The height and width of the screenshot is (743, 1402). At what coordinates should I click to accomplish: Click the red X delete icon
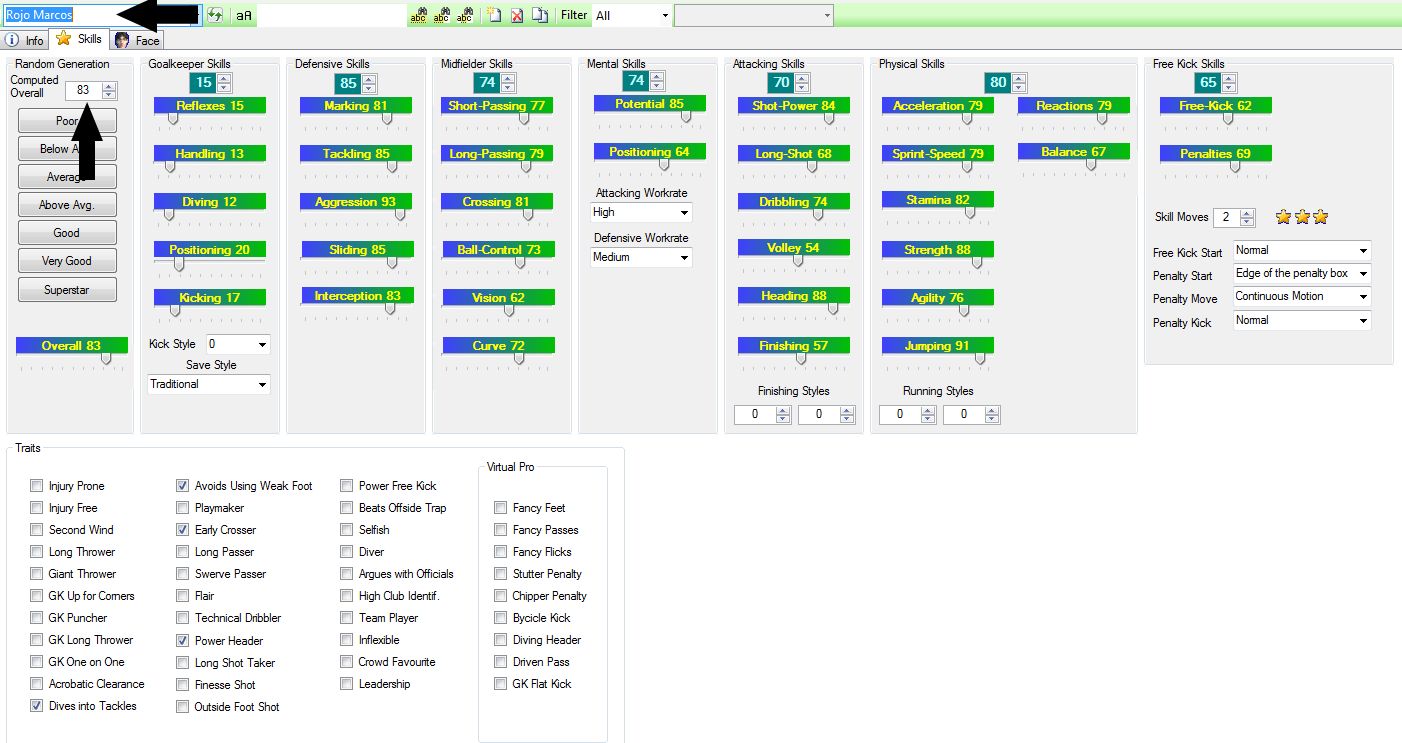517,16
